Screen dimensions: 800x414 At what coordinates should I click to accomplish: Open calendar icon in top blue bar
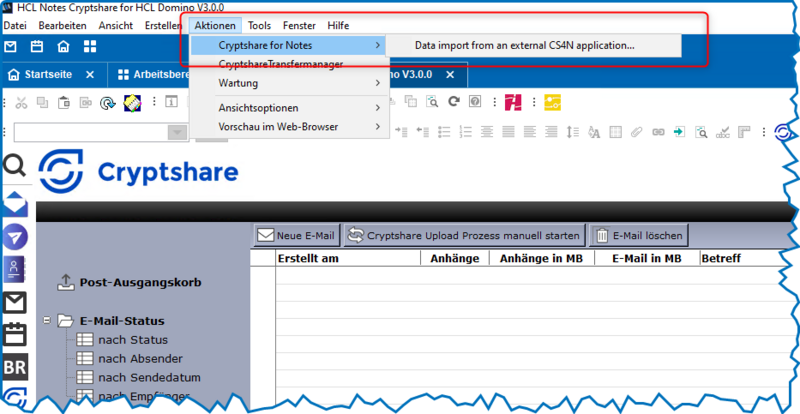37,46
